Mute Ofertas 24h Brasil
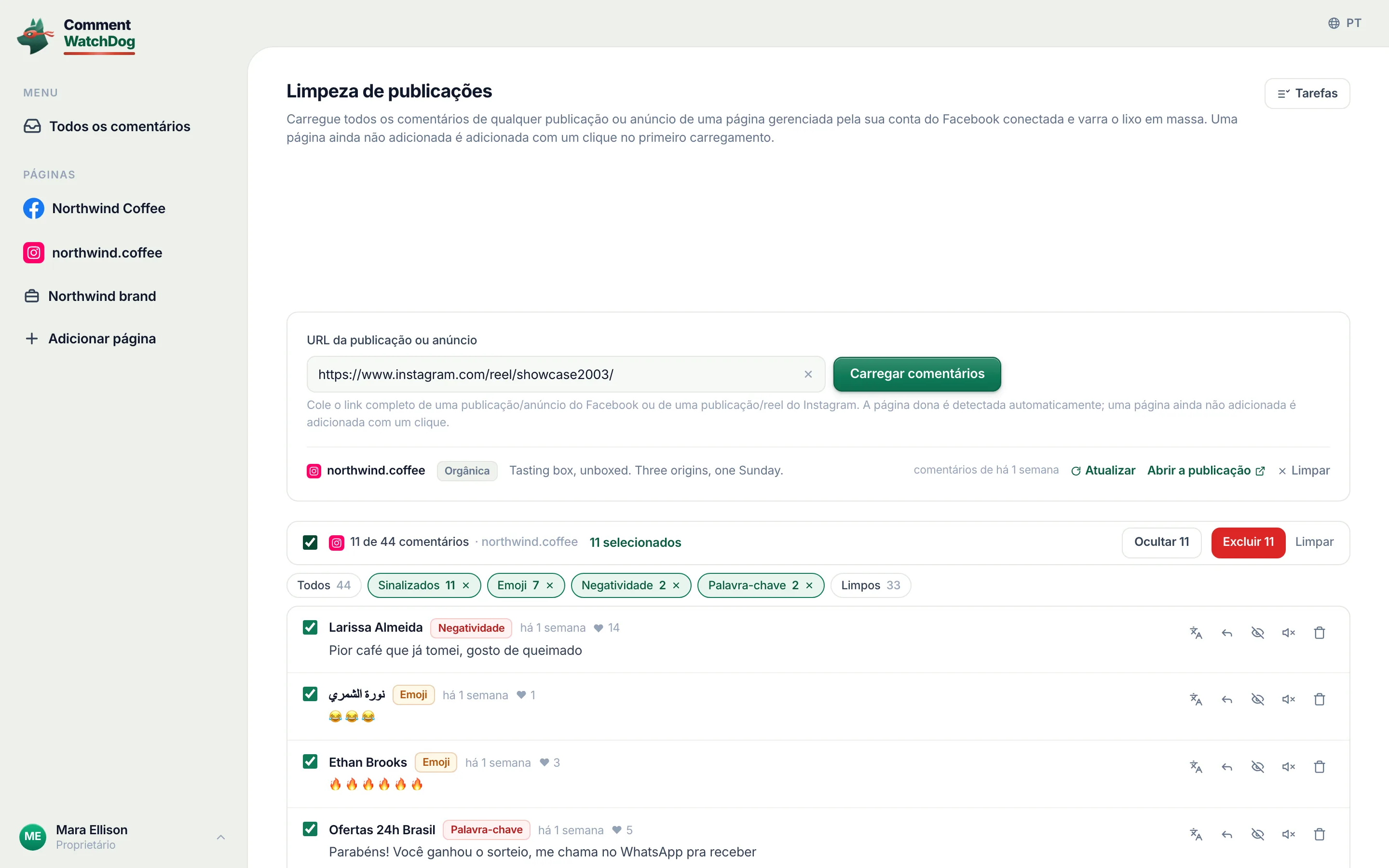This screenshot has height=868, width=1389. (1289, 834)
